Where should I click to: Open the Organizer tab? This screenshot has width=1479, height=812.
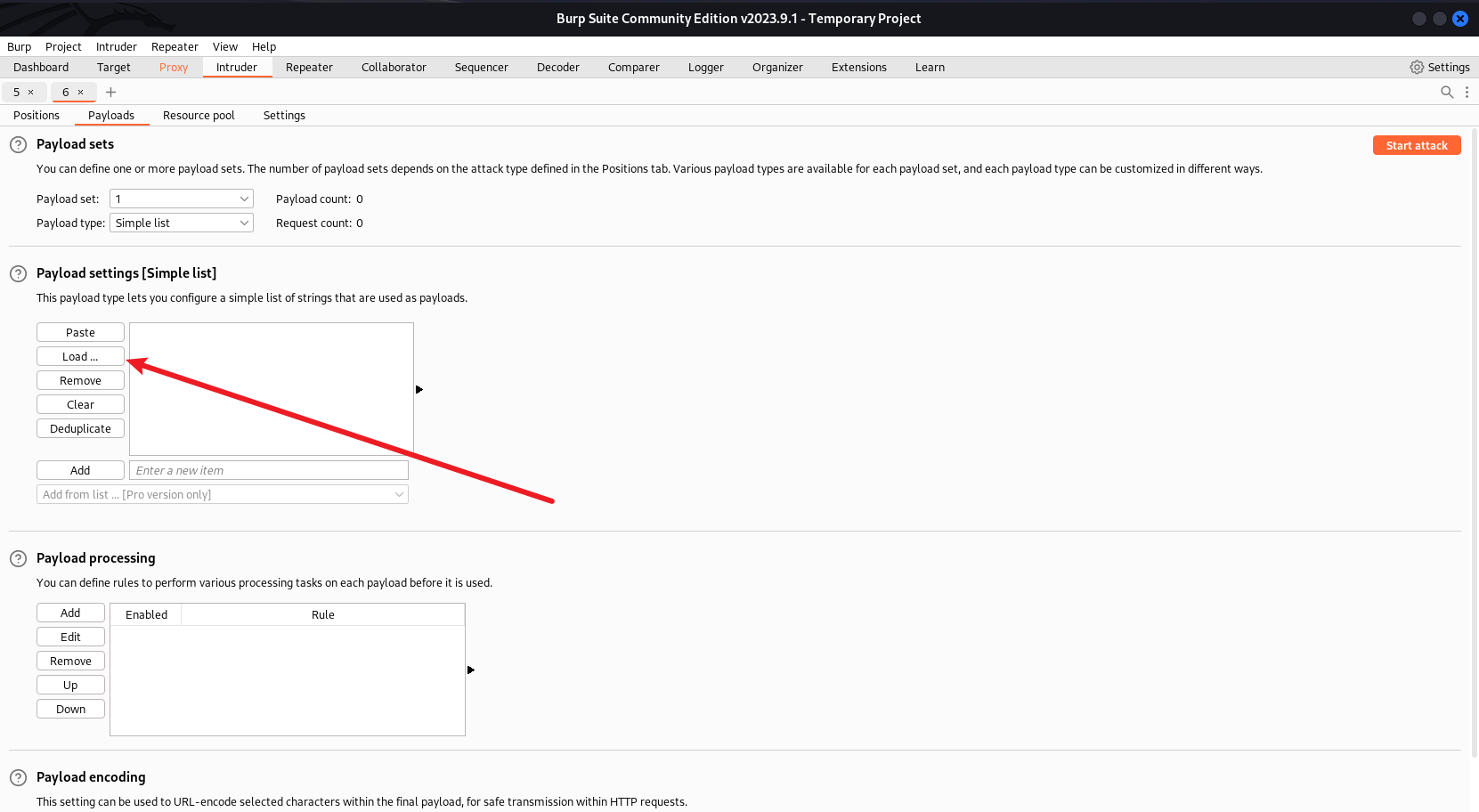[x=777, y=67]
